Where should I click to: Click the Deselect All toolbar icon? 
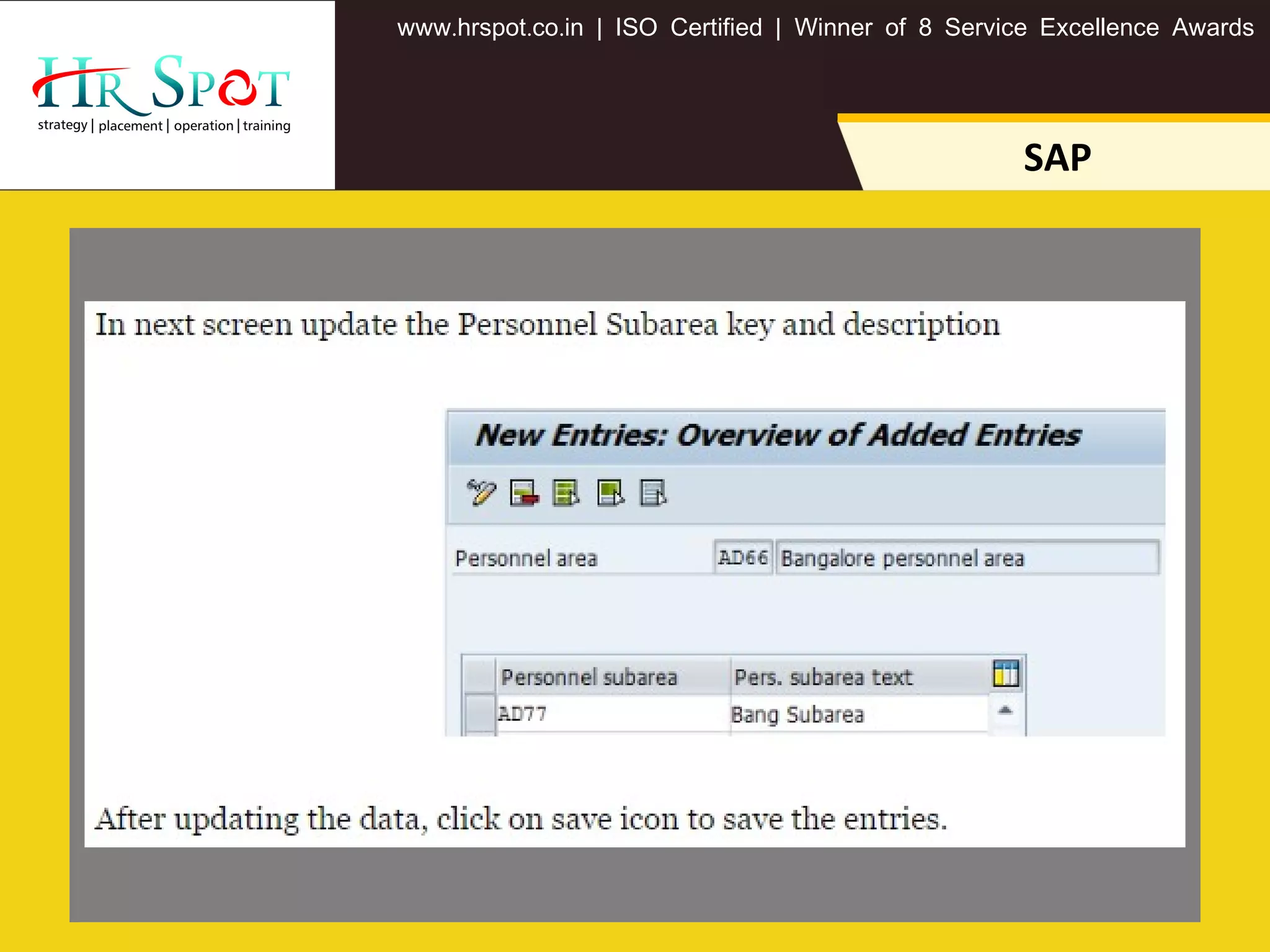point(653,493)
